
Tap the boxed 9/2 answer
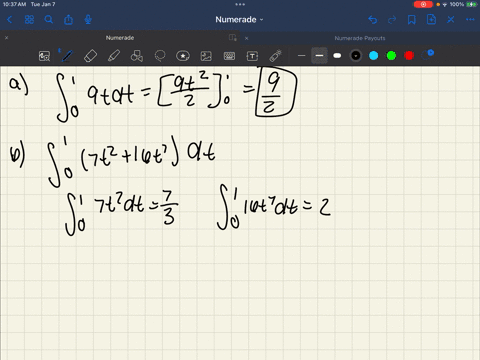[x=275, y=92]
